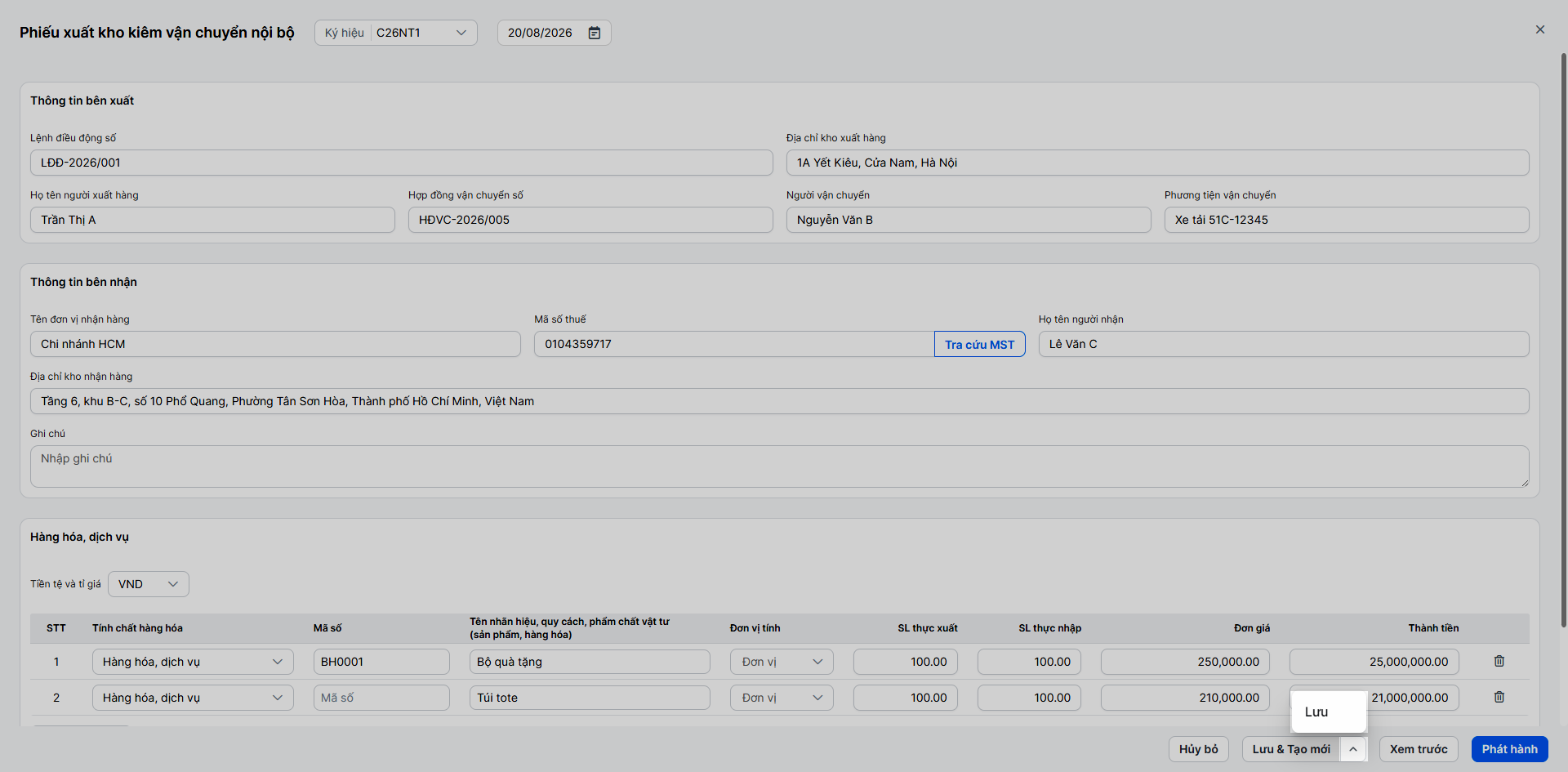Edit the product name Bộ quà tặng
Image resolution: width=1568 pixels, height=772 pixels.
[590, 662]
